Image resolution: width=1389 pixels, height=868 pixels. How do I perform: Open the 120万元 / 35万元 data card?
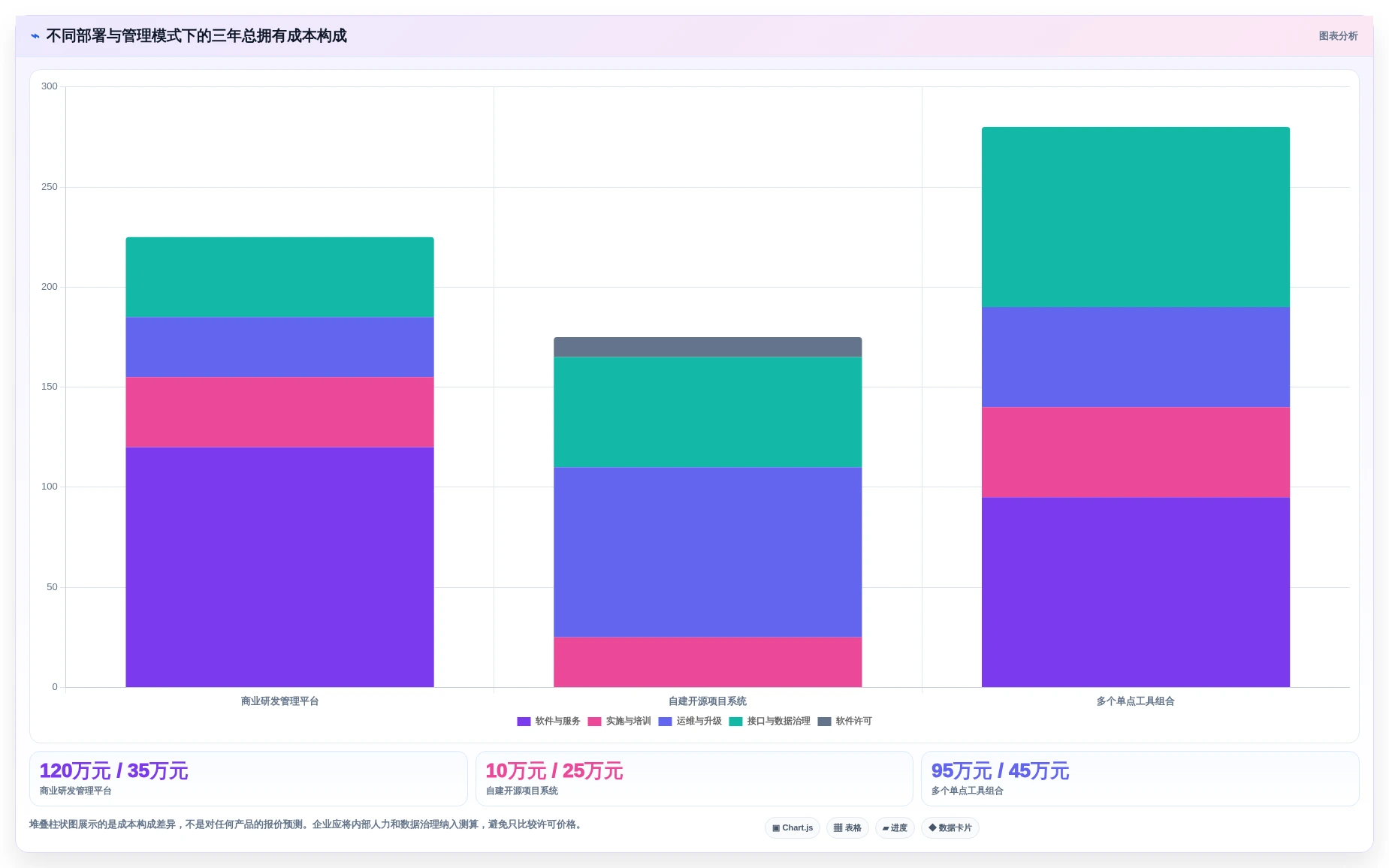click(248, 779)
